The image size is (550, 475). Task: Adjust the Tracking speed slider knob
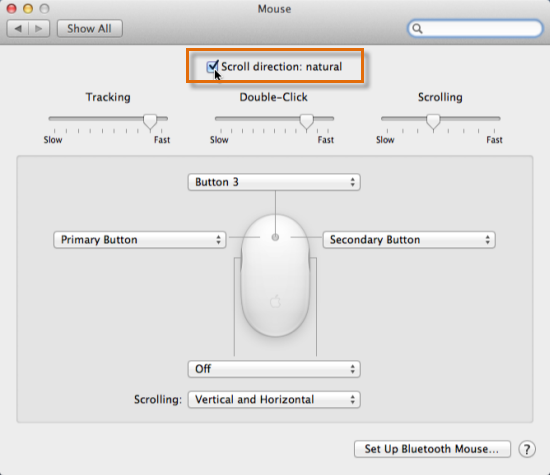point(150,121)
